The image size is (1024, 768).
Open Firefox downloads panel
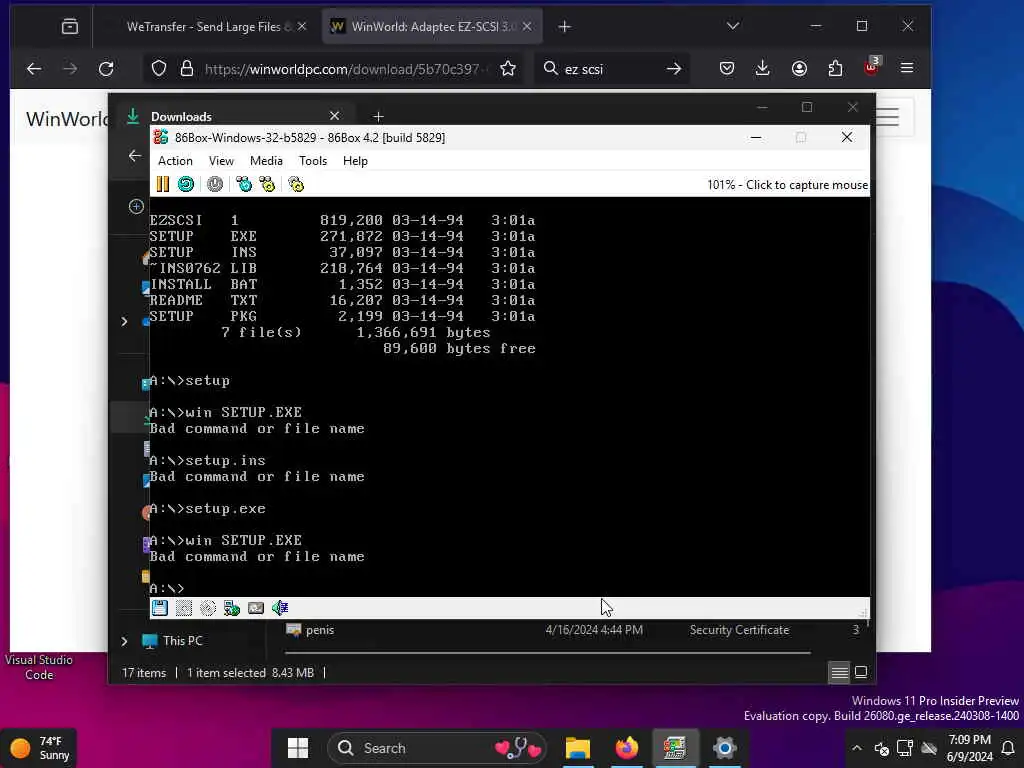pyautogui.click(x=763, y=69)
